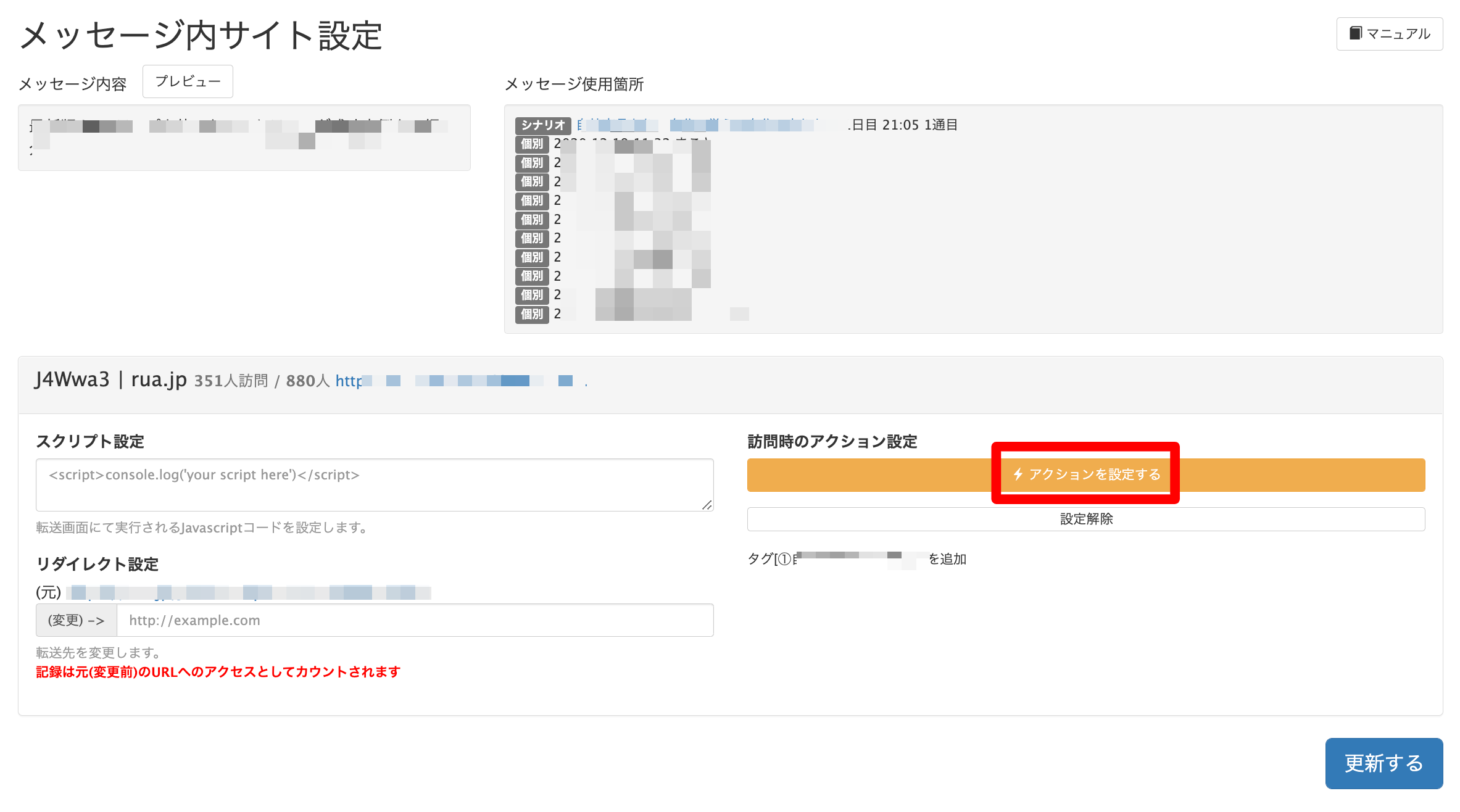Screen dimensions: 1460x812
Task: Click the book icon on マニュアル
Action: pyautogui.click(x=1356, y=33)
